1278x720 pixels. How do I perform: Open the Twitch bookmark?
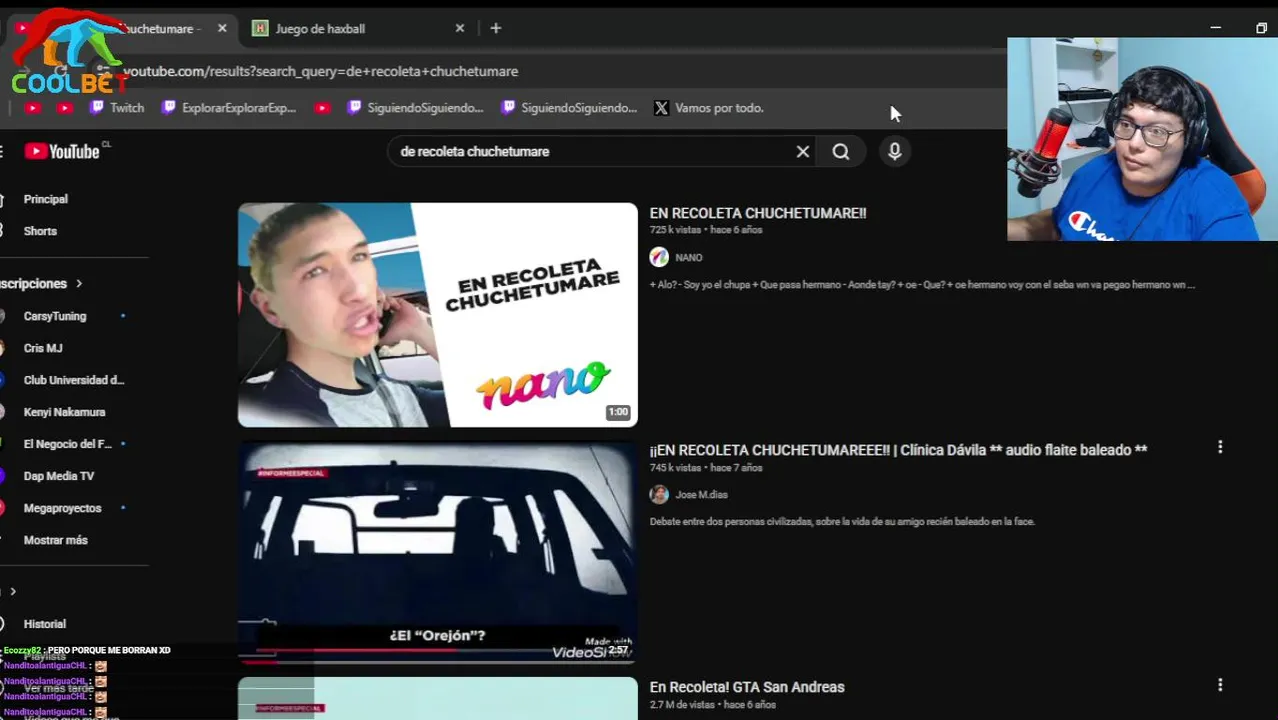pyautogui.click(x=117, y=108)
